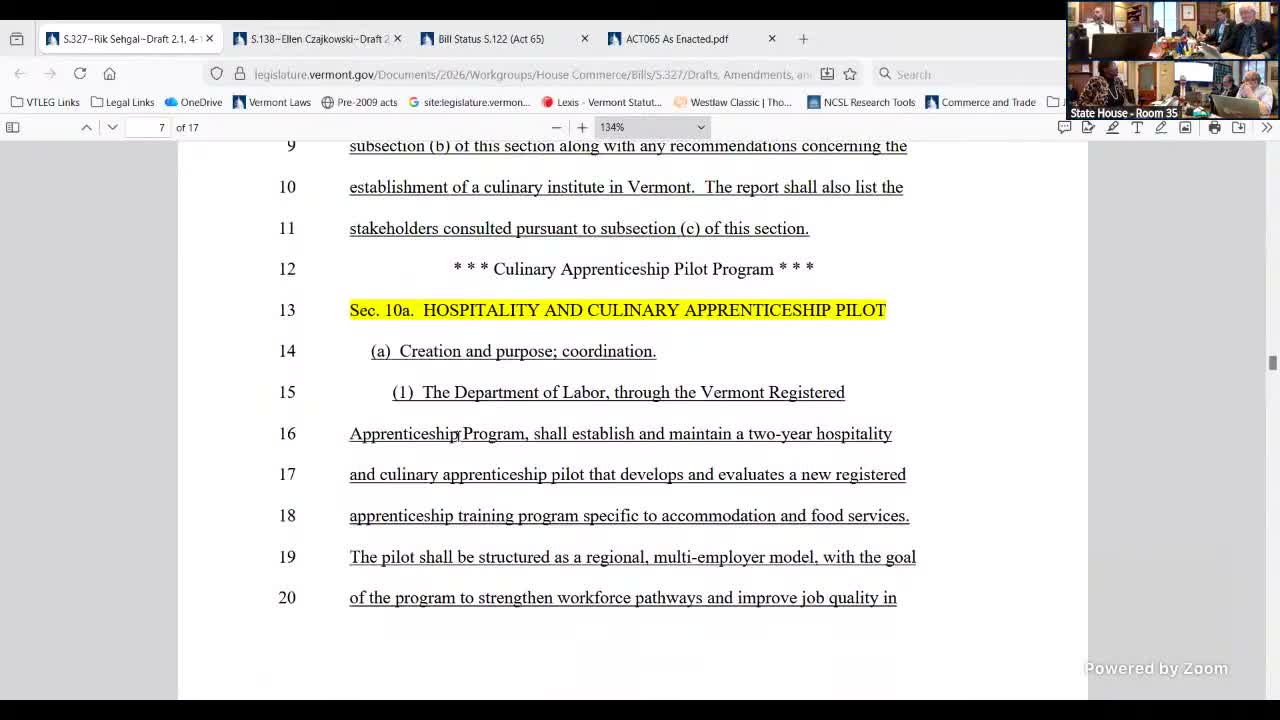Open the Commerce and Trade bookmark
The width and height of the screenshot is (1280, 720).
click(981, 102)
